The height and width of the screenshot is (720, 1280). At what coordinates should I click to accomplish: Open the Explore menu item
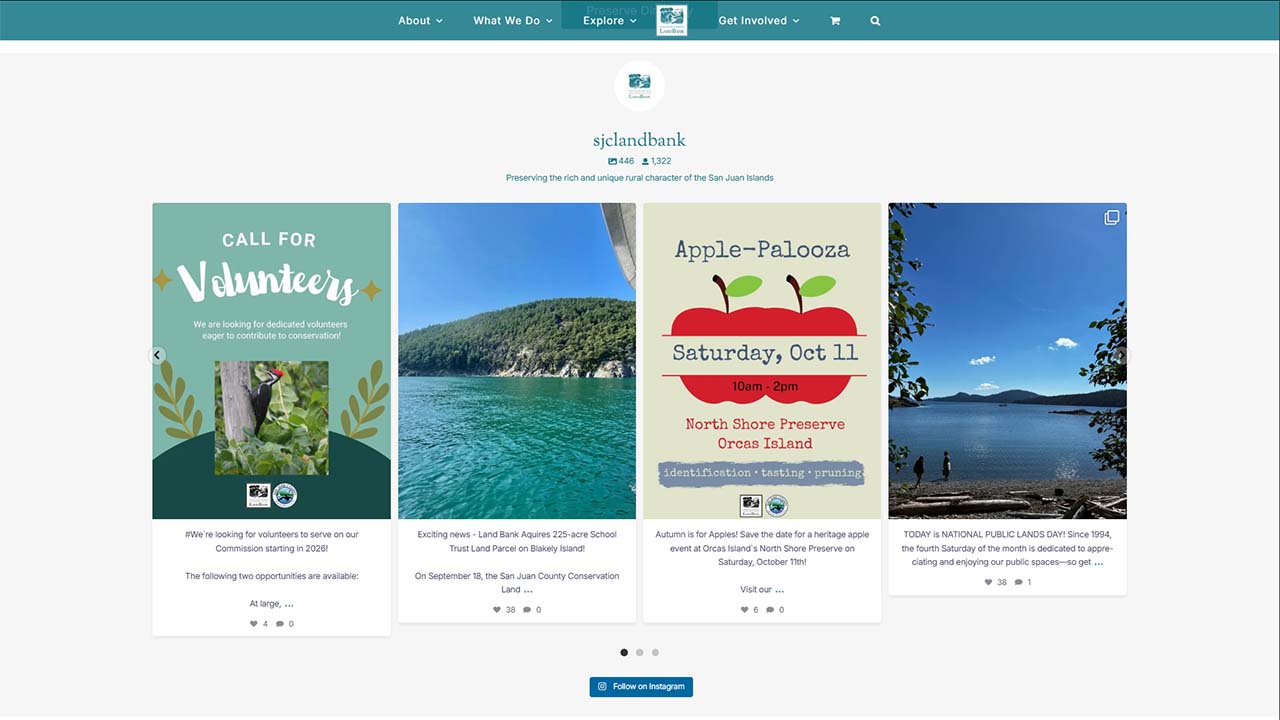[x=610, y=21]
